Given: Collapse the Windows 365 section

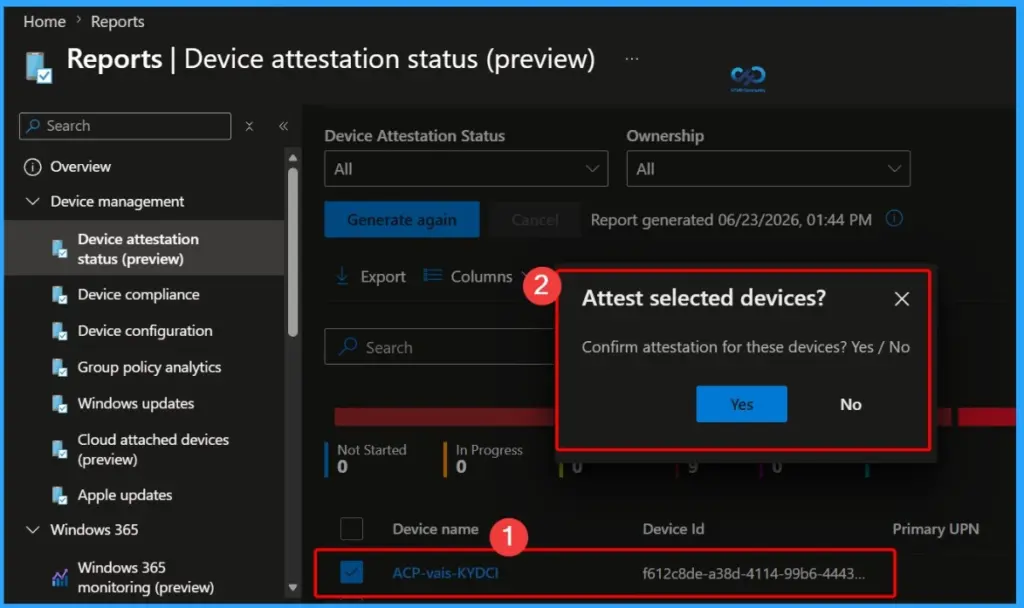Looking at the screenshot, I should 33,530.
